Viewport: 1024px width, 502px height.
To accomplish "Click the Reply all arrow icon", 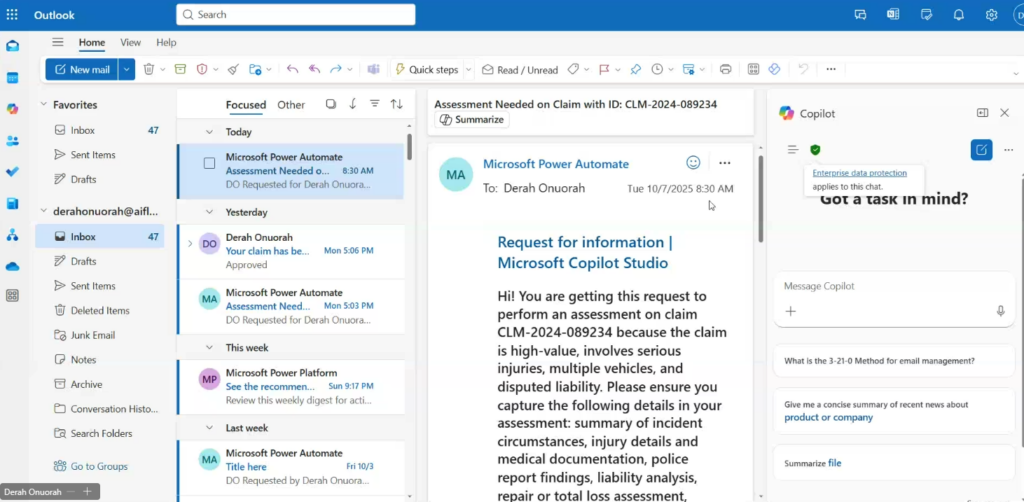I will pyautogui.click(x=314, y=69).
